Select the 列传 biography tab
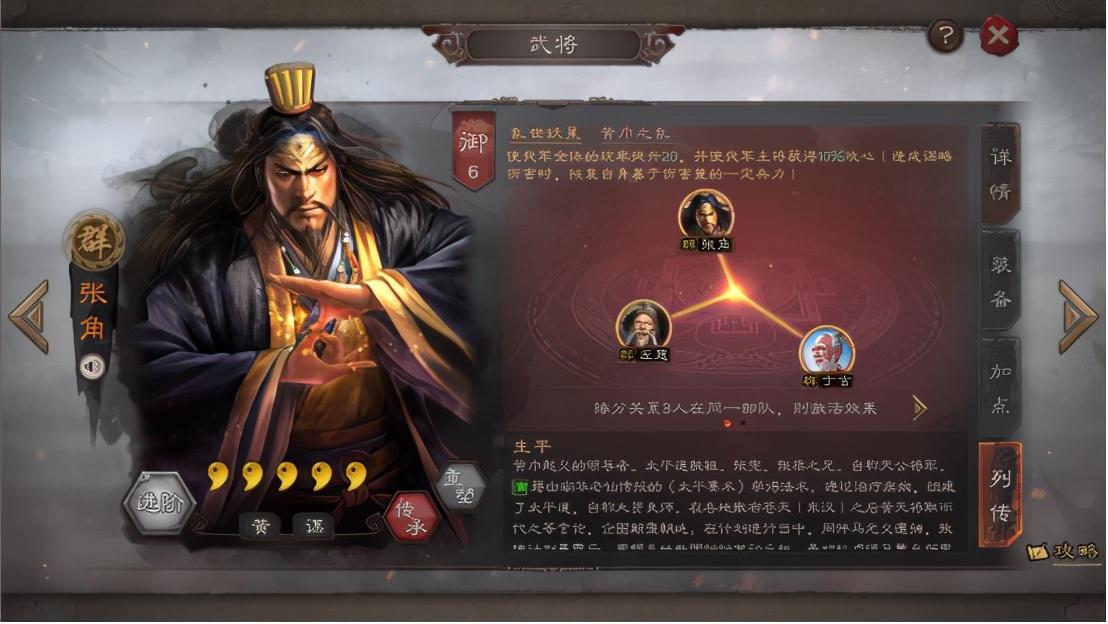Image resolution: width=1108 pixels, height=624 pixels. coord(1000,495)
